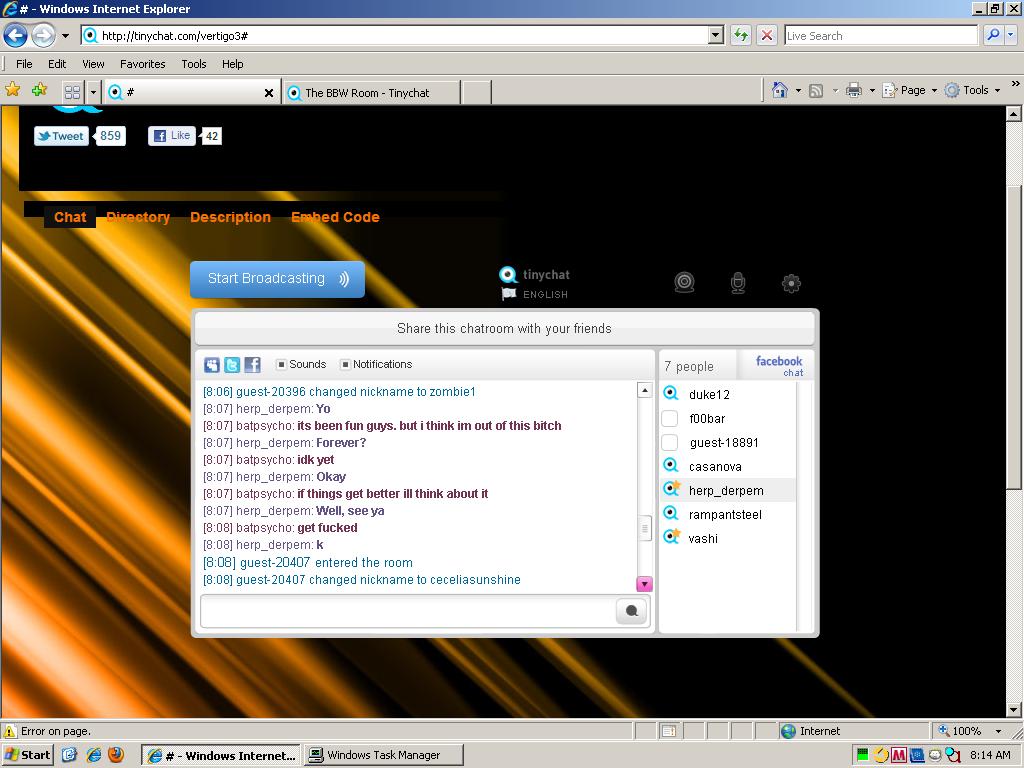Expand the address bar URL dropdown

[715, 35]
